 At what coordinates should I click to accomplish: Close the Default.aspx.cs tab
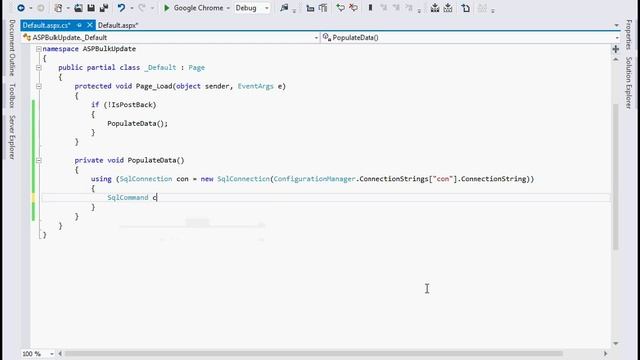point(90,25)
